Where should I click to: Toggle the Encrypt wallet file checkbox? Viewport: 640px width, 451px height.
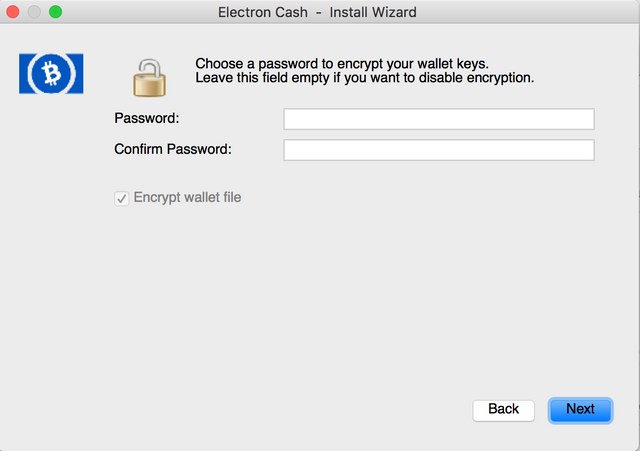(x=122, y=198)
